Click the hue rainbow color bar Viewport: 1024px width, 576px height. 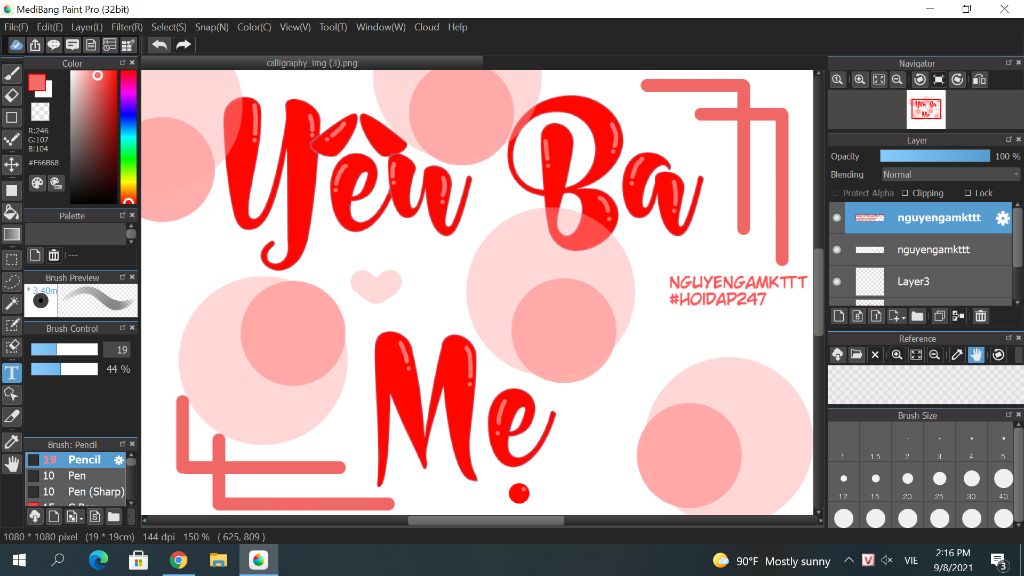128,136
